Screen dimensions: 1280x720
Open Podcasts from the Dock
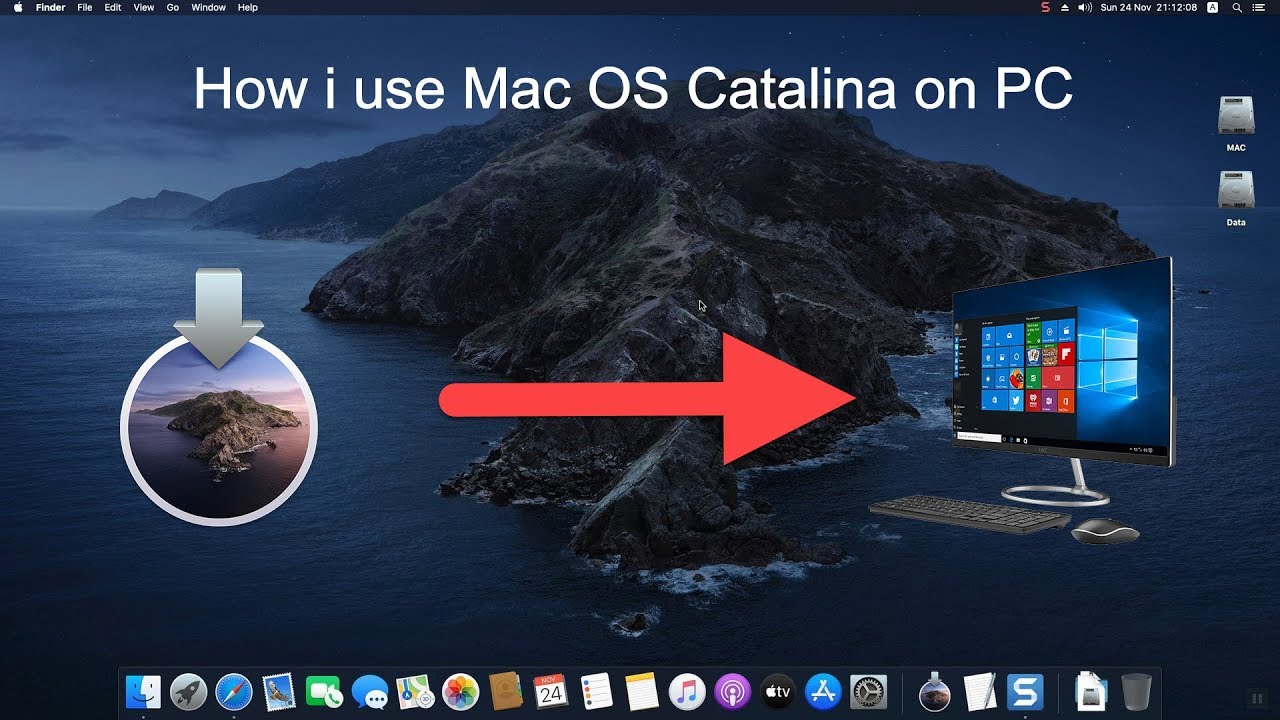(733, 691)
